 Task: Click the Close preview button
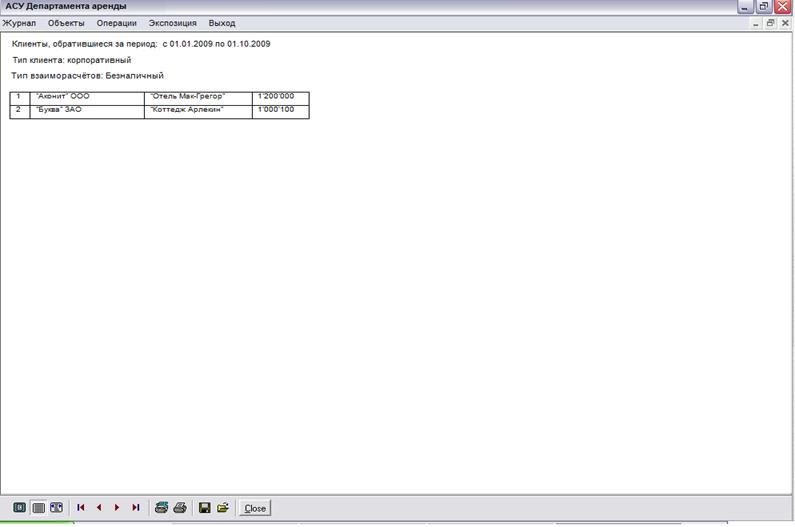tap(255, 508)
